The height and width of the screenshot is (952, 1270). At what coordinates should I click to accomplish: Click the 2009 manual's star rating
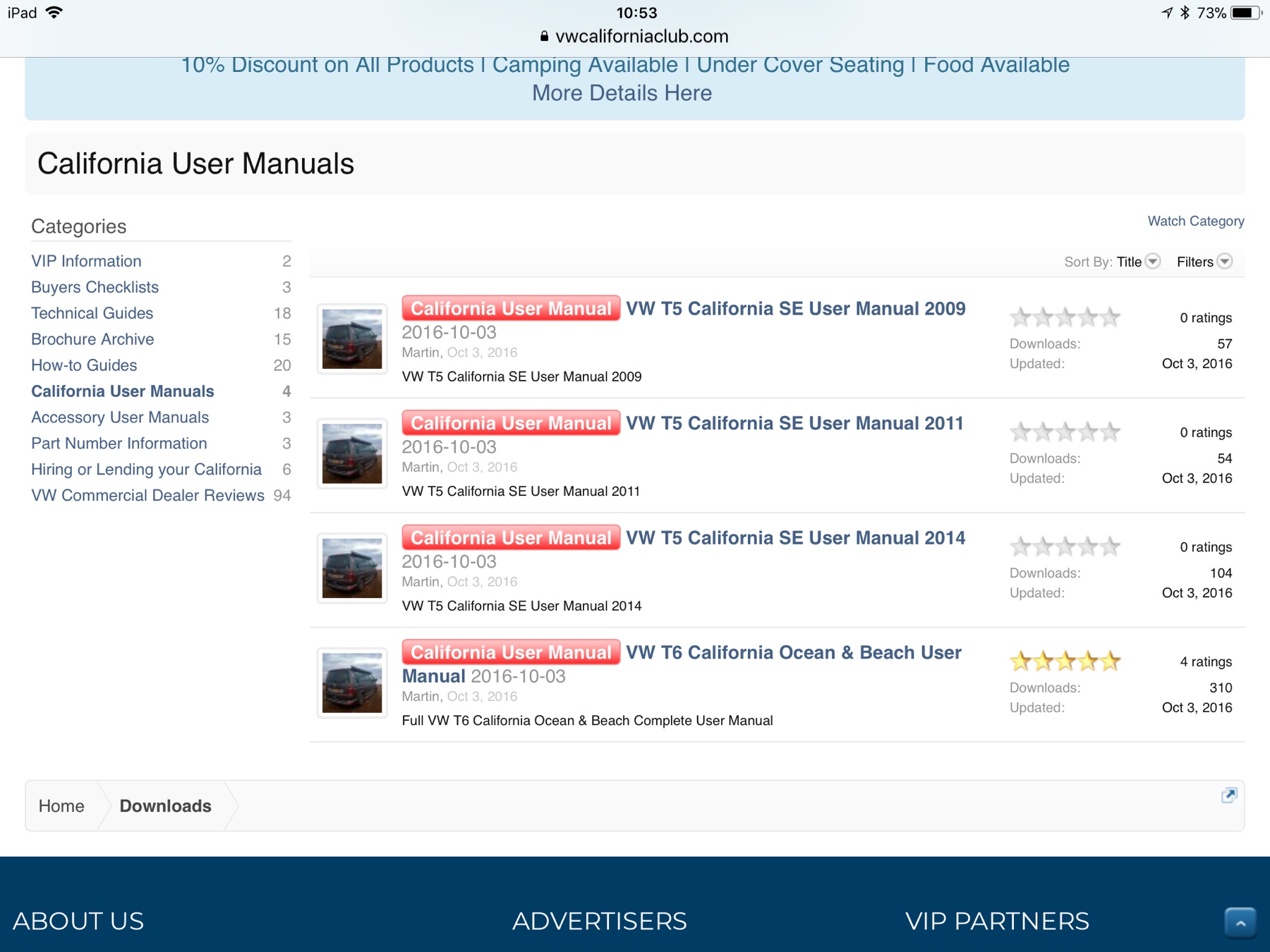pos(1064,318)
